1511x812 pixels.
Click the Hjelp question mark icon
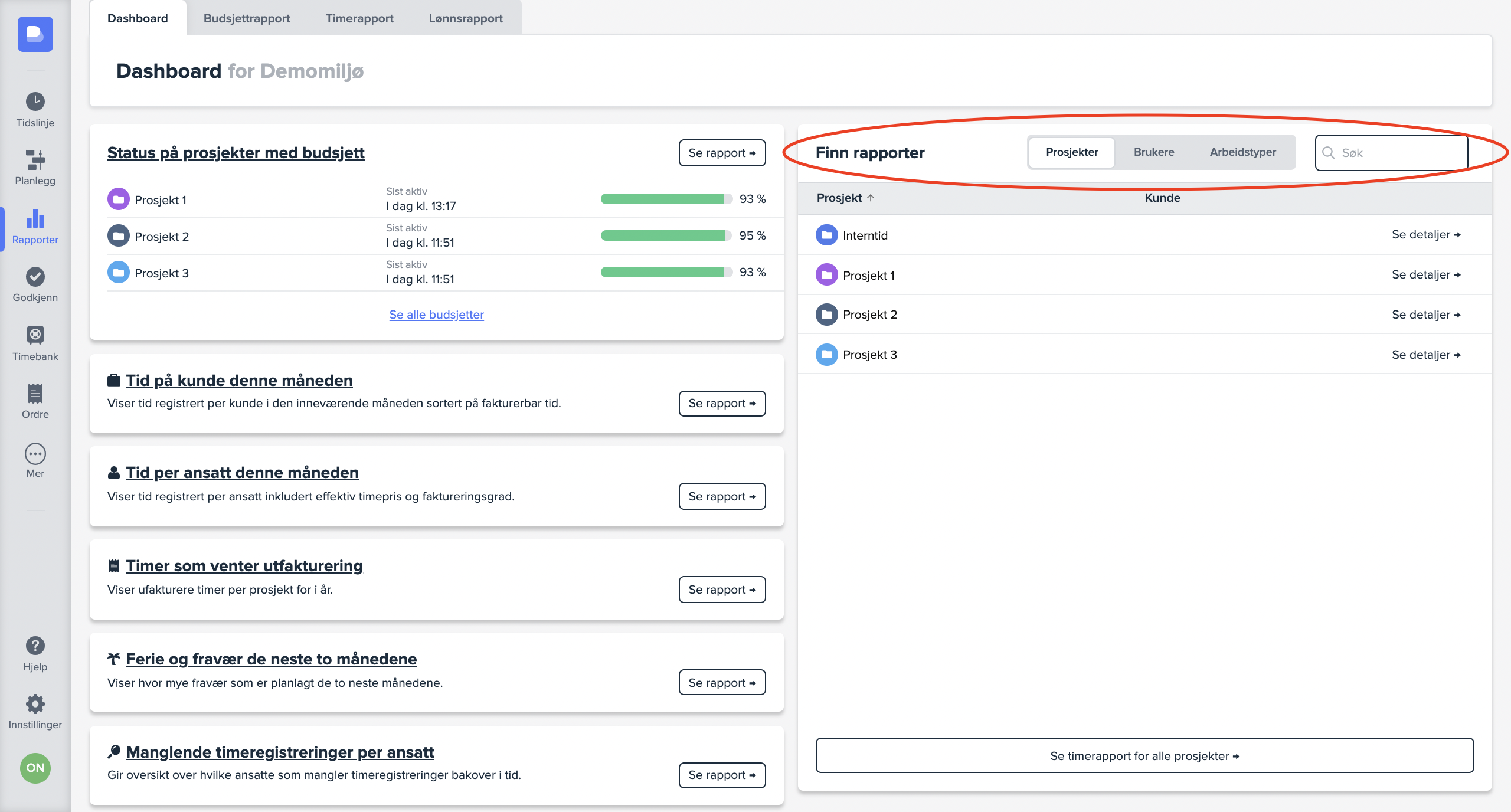tap(35, 646)
